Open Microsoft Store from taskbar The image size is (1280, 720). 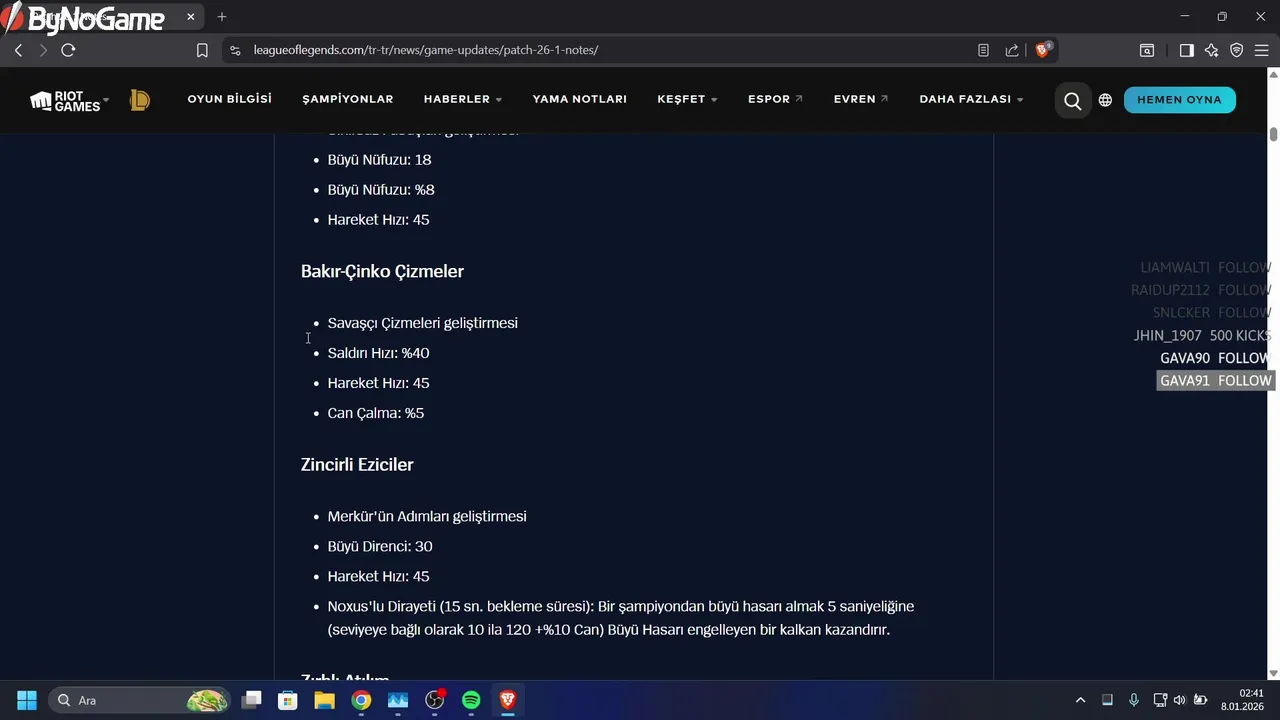[288, 700]
